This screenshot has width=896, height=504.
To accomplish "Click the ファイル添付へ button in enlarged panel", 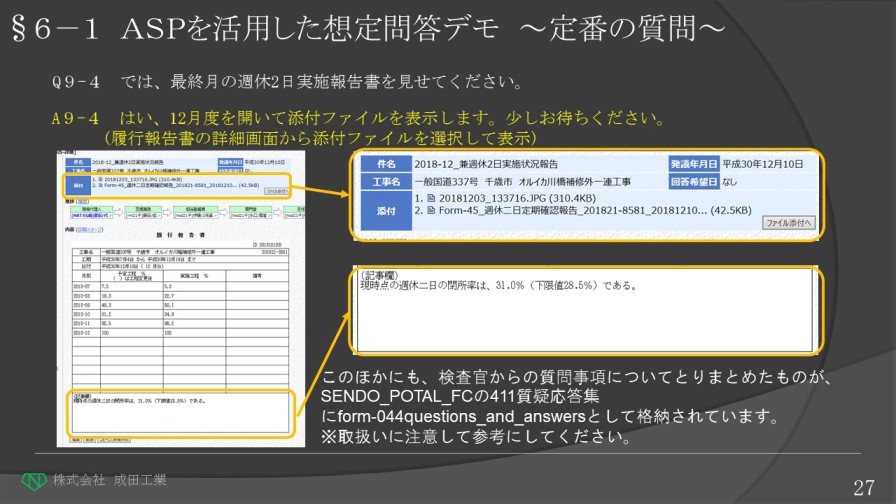I will (788, 222).
